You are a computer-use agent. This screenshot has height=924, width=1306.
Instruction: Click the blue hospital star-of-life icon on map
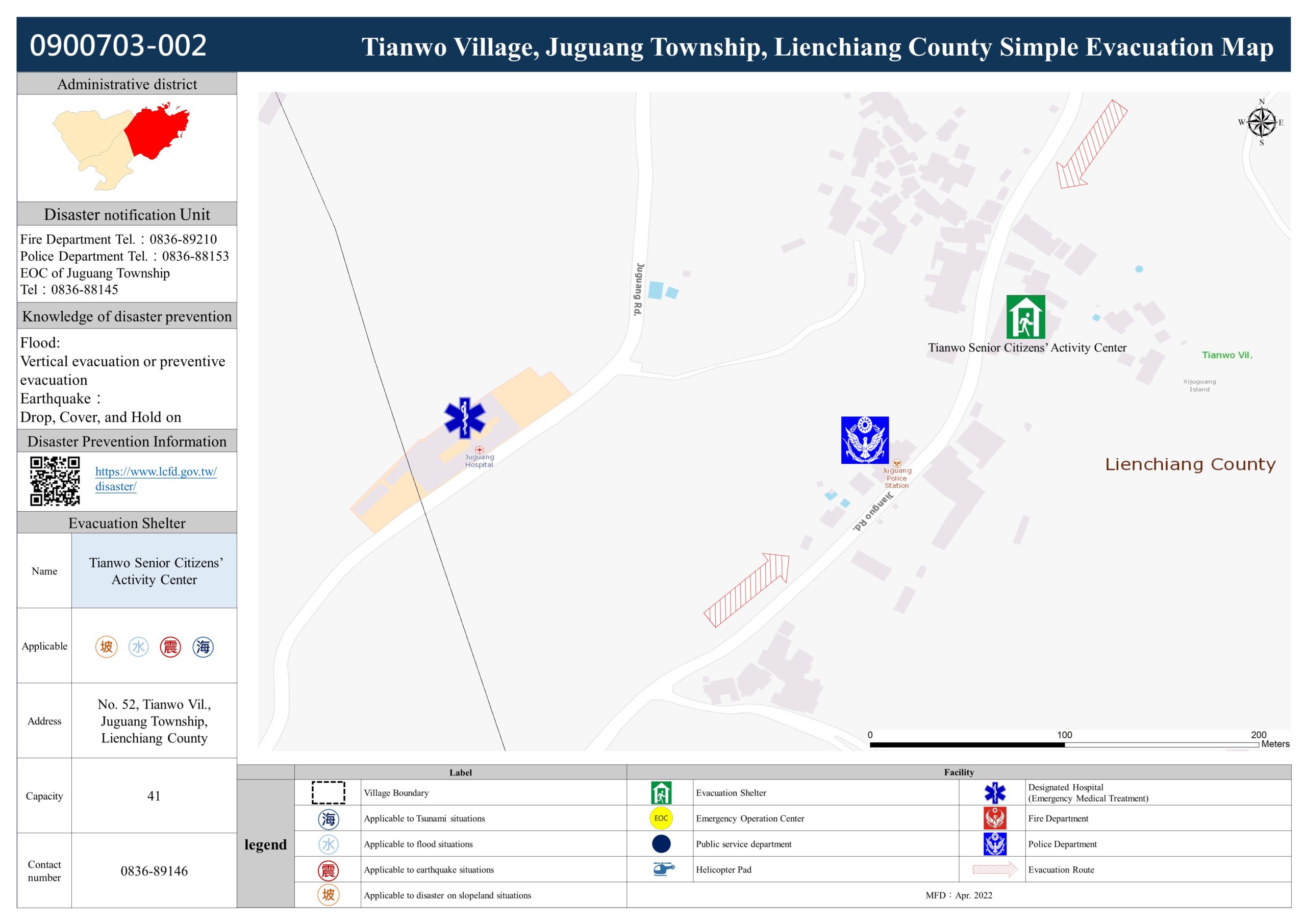(464, 418)
